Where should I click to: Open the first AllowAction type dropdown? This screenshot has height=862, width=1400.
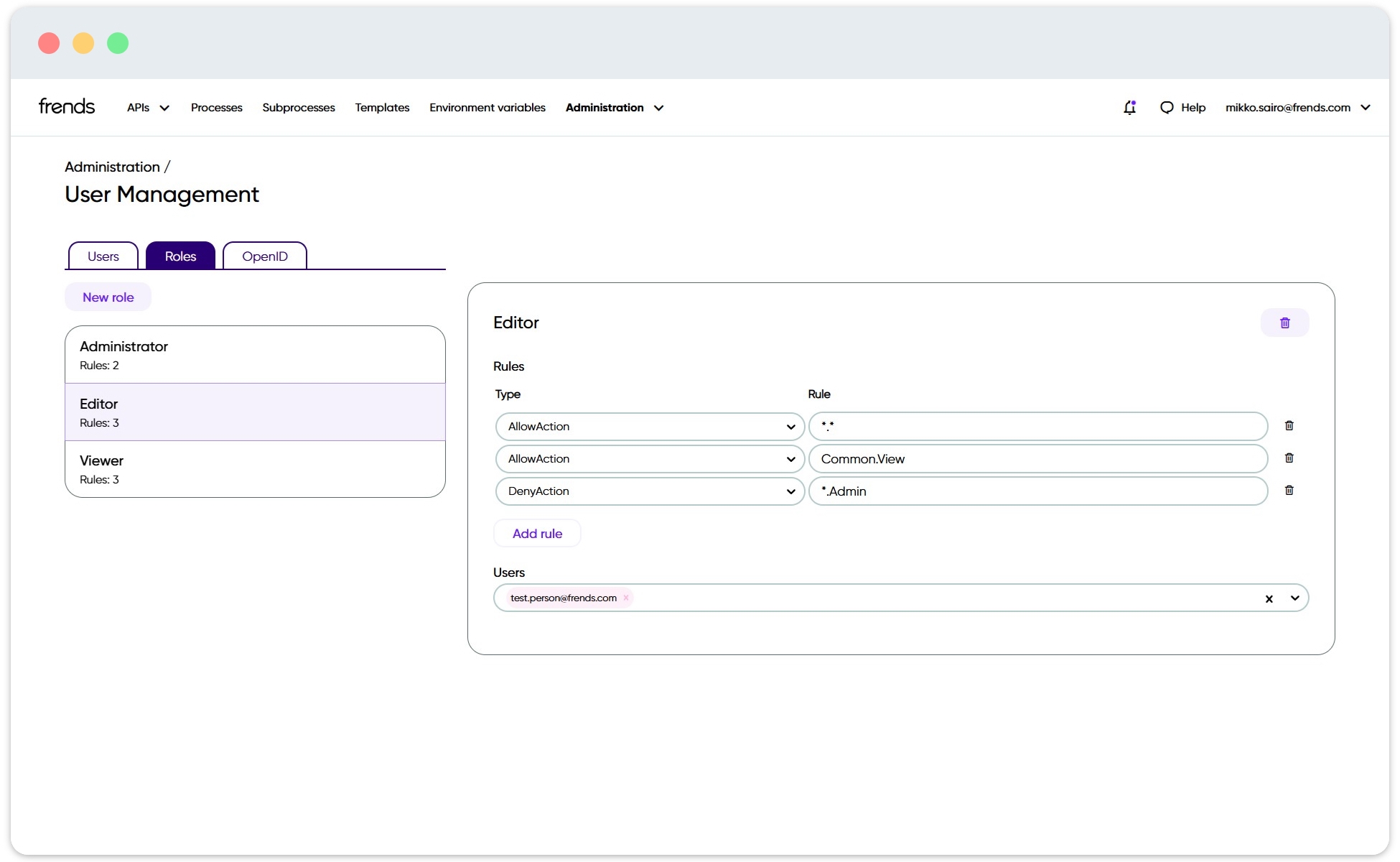790,426
